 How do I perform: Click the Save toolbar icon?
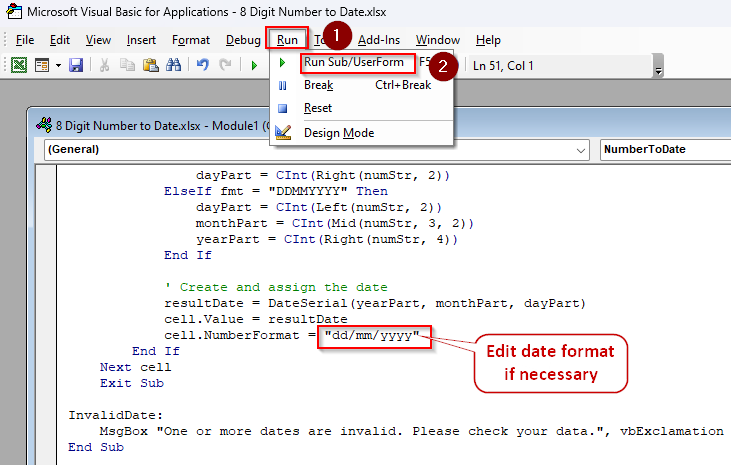click(76, 65)
